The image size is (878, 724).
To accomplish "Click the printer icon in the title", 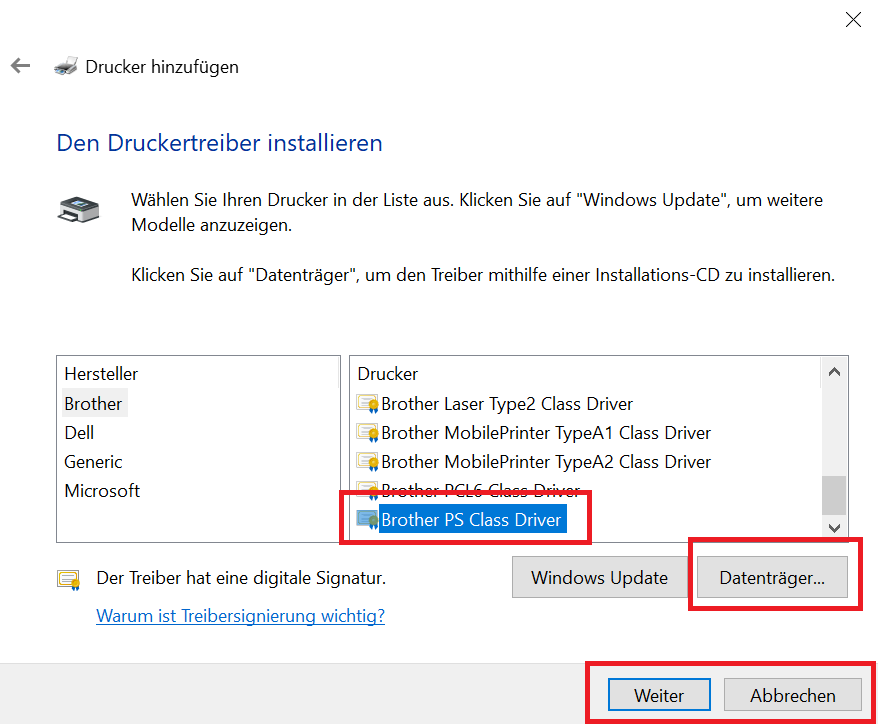I will tap(65, 67).
